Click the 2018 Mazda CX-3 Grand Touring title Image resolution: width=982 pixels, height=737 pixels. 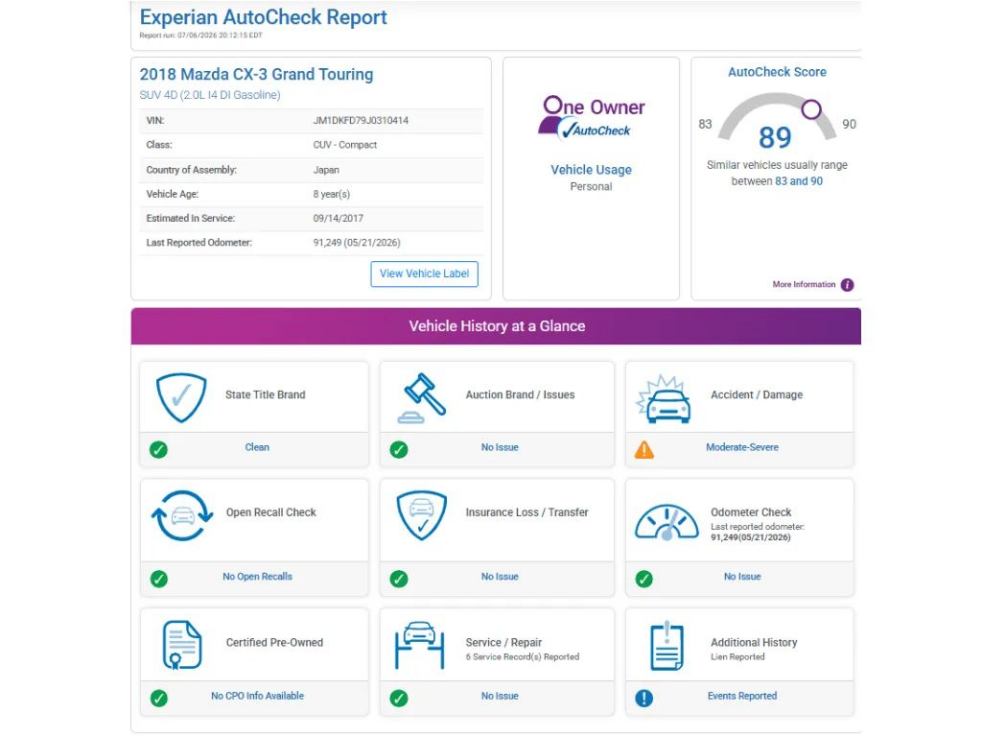point(256,75)
